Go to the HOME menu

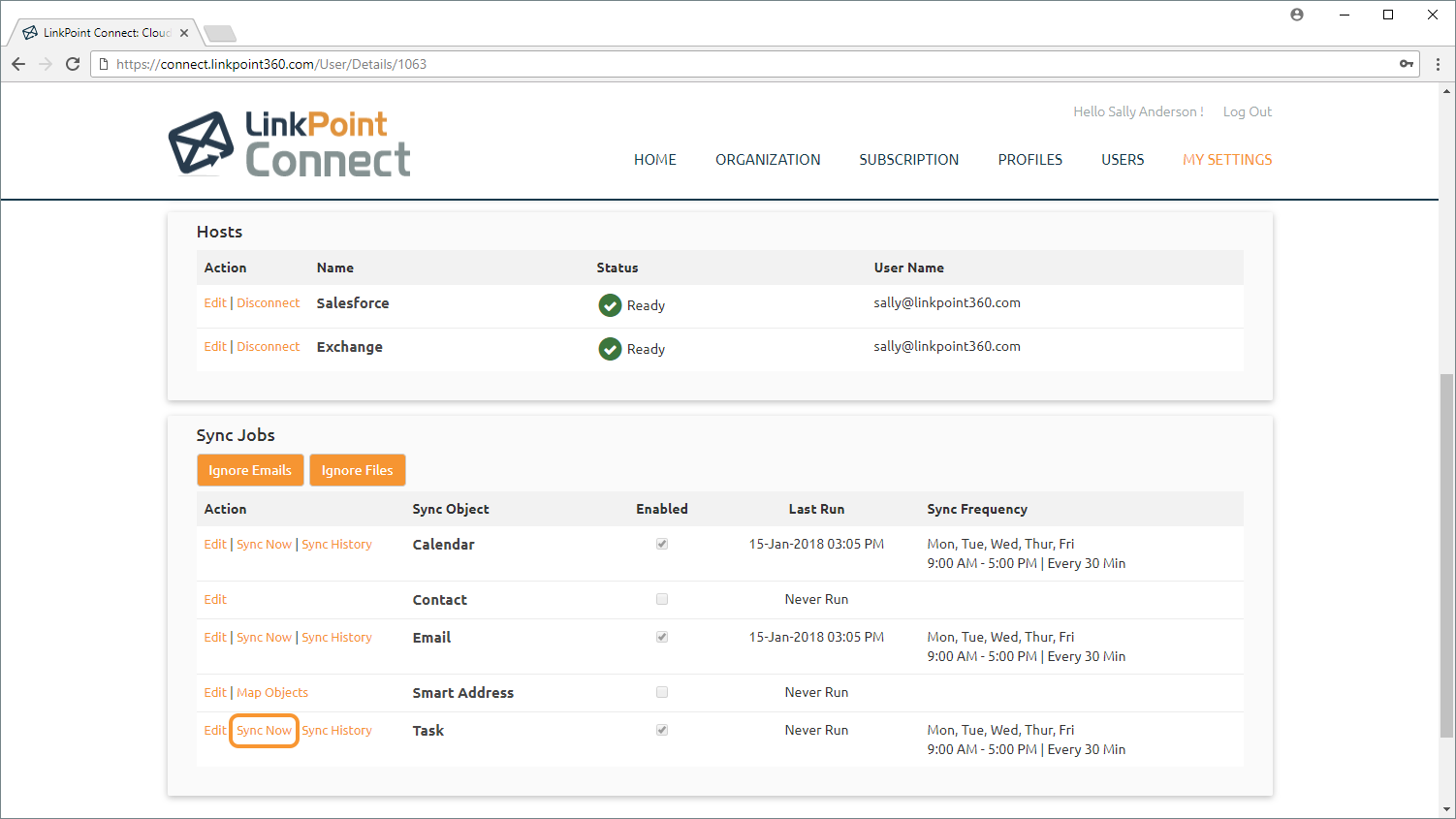click(655, 160)
